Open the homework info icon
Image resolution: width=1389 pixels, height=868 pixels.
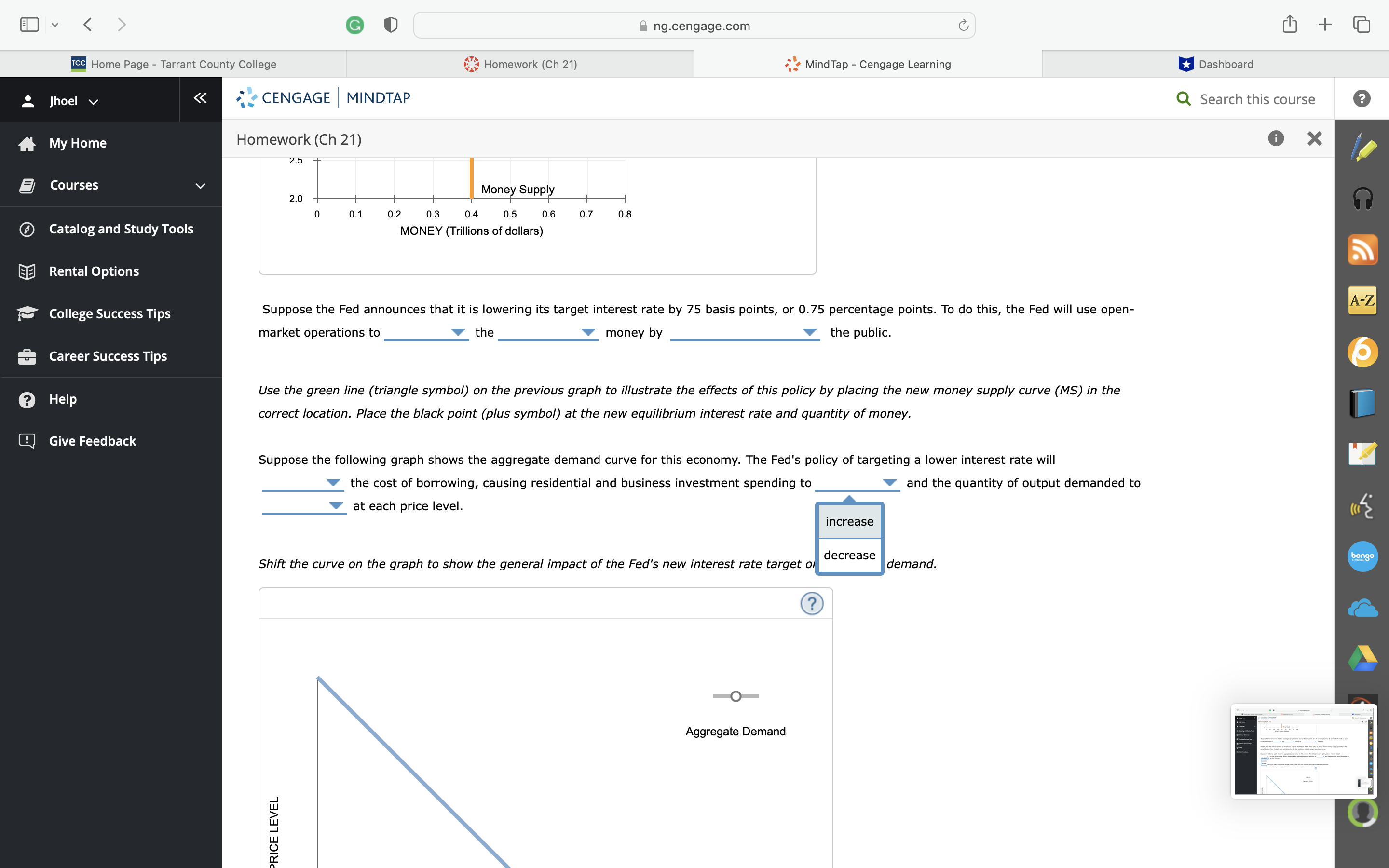(x=1275, y=138)
